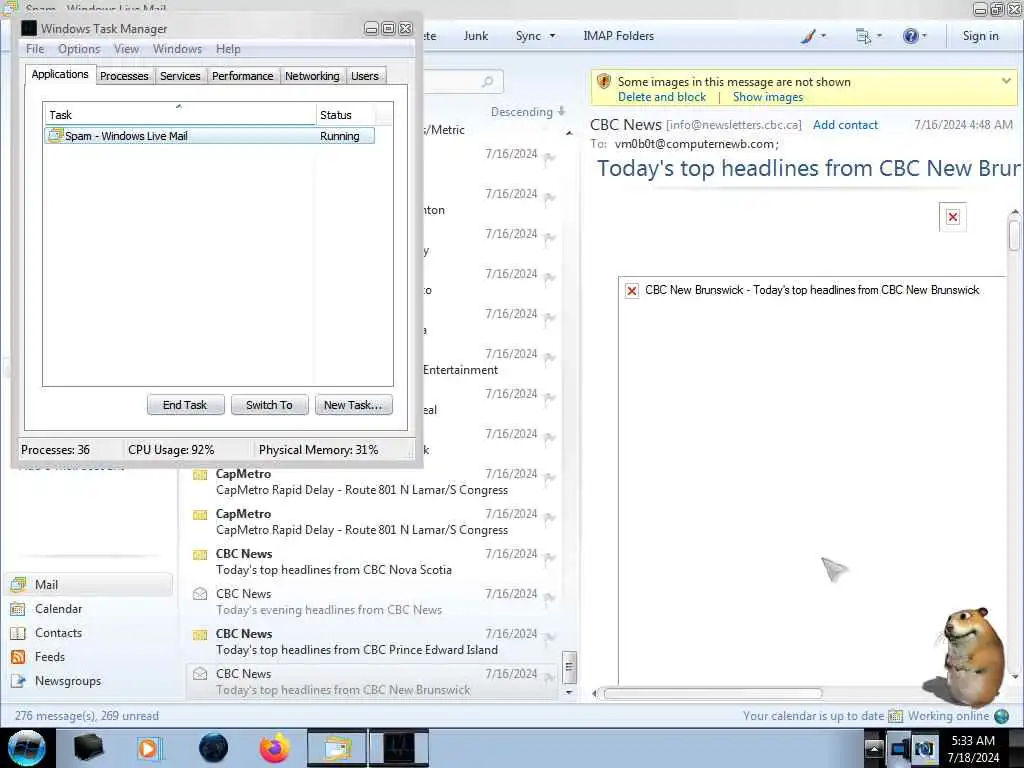Click unread envelope icon of CBC Nova Scotia message

click(x=200, y=554)
